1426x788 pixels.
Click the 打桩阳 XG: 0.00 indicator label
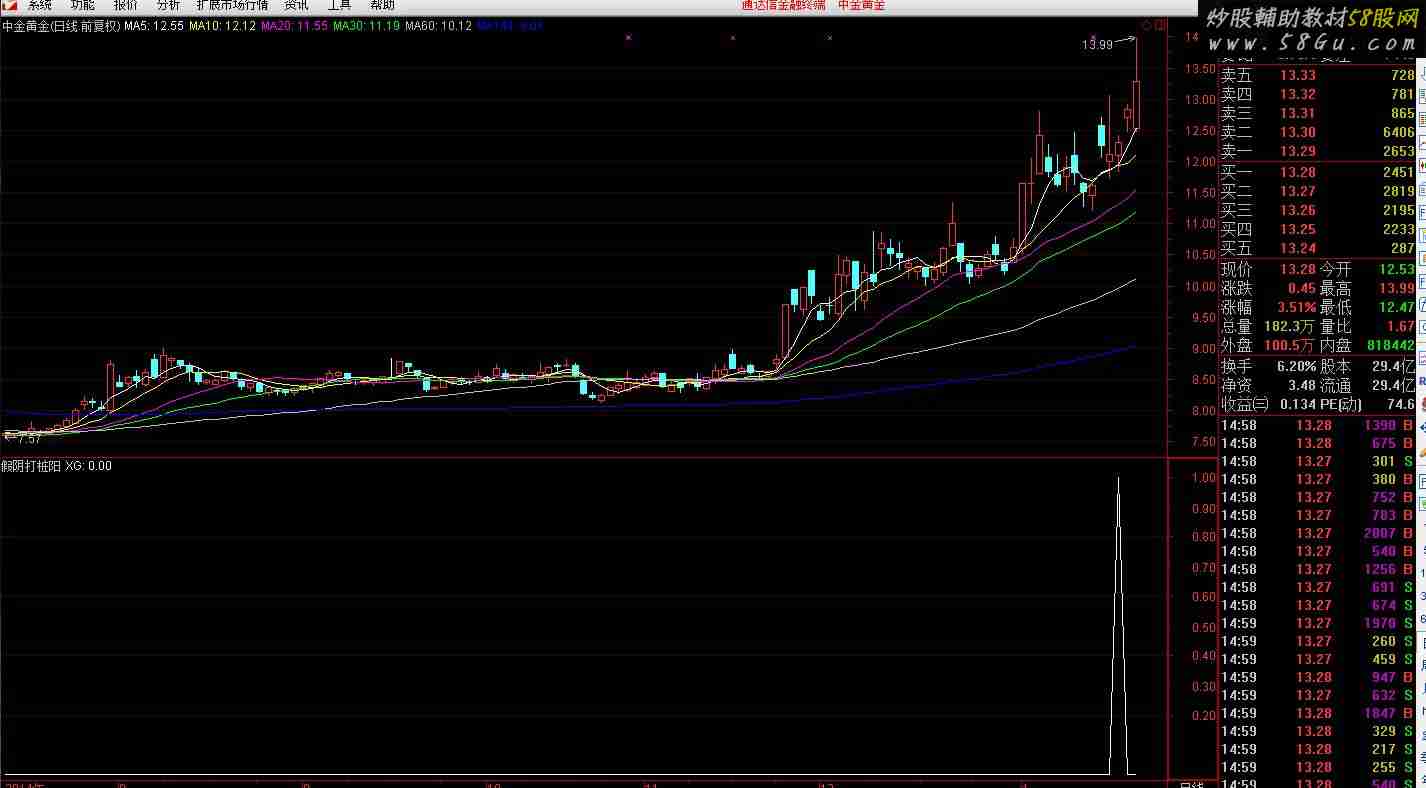click(x=57, y=466)
